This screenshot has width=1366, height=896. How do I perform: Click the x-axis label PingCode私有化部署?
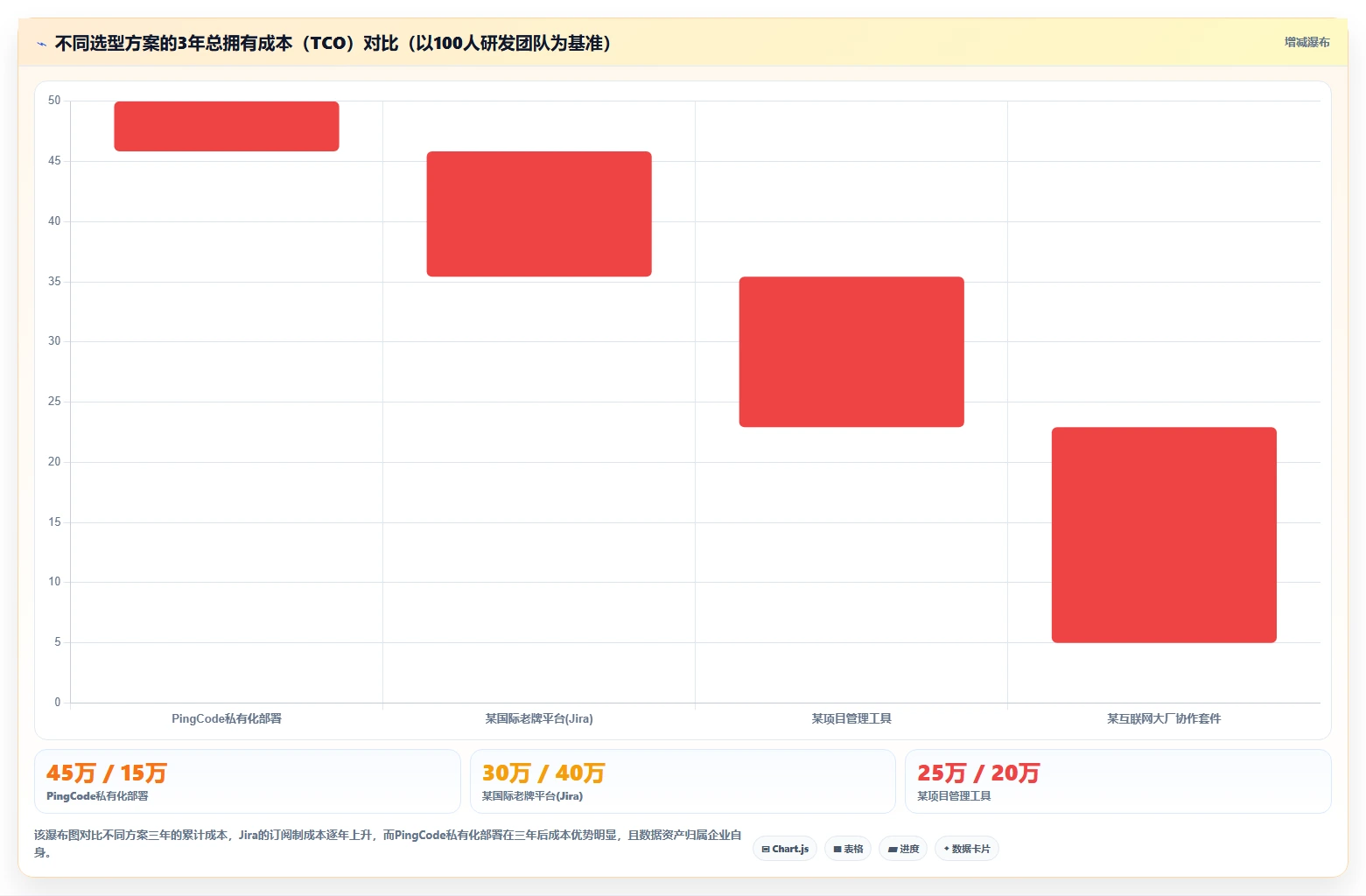pos(227,718)
